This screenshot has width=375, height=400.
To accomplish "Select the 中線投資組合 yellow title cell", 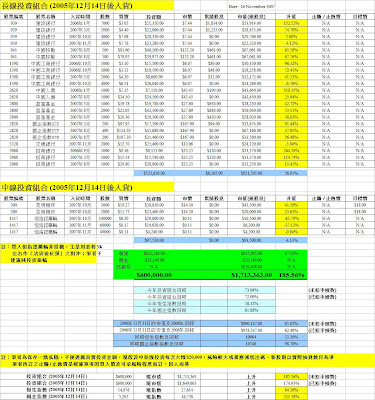I will tap(87, 187).
